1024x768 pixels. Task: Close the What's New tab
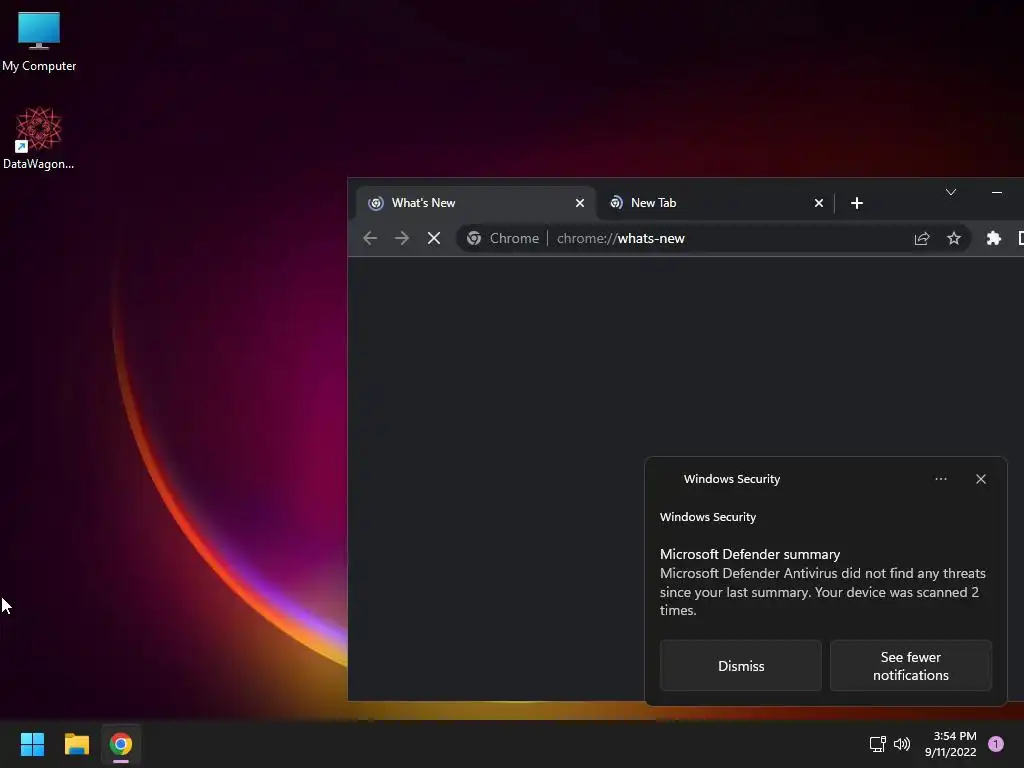coord(579,203)
